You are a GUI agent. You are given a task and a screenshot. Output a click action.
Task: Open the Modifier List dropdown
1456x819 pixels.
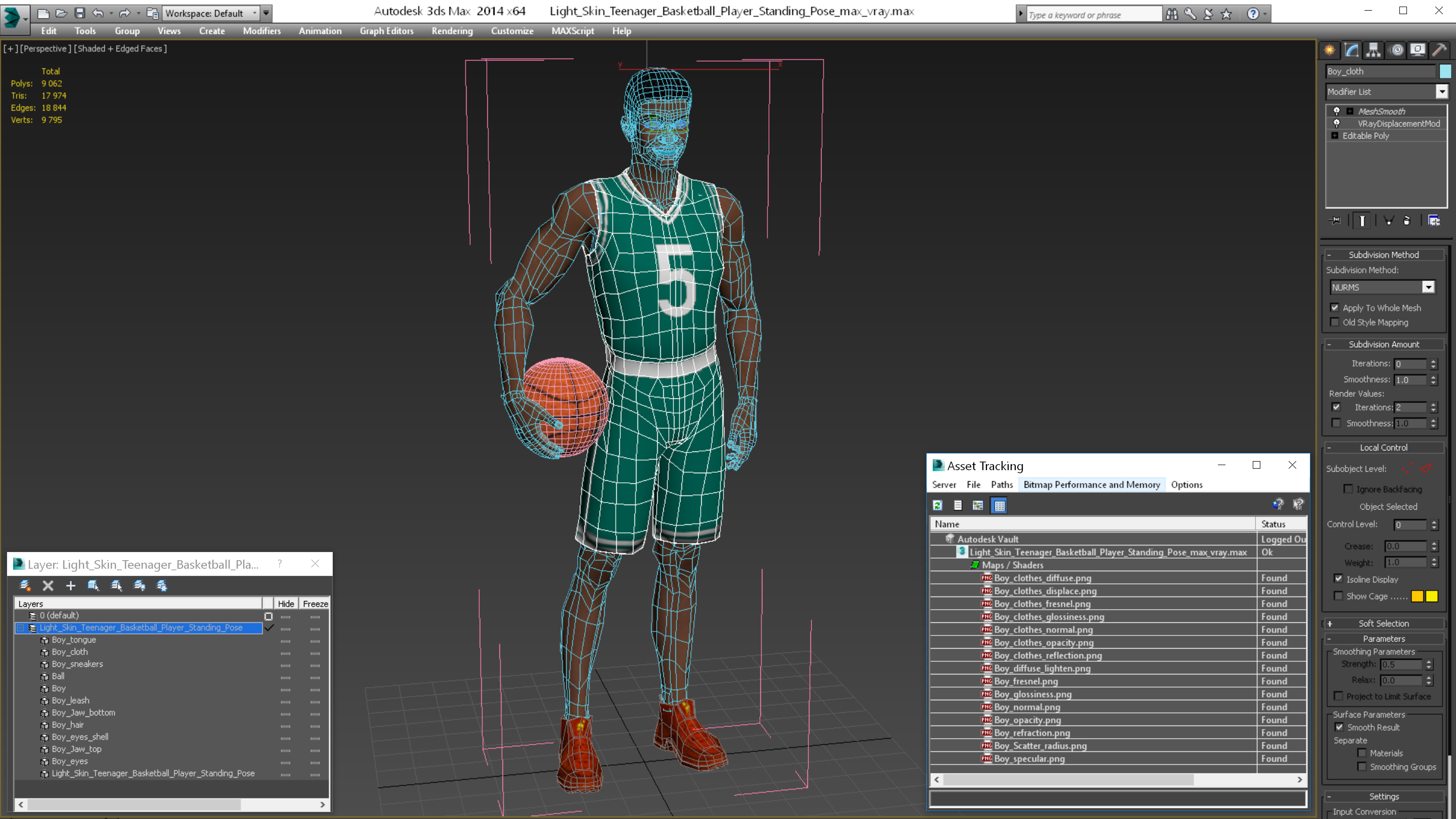tap(1442, 92)
